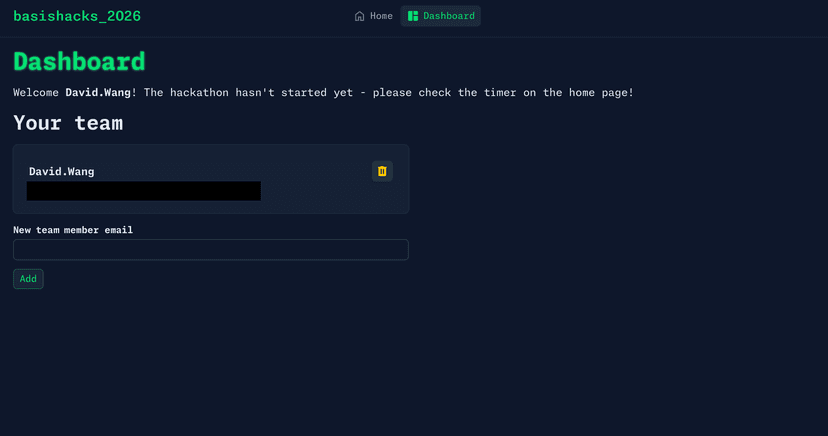The height and width of the screenshot is (436, 828).
Task: Click "hasn't started yet" in welcome message
Action: [294, 92]
